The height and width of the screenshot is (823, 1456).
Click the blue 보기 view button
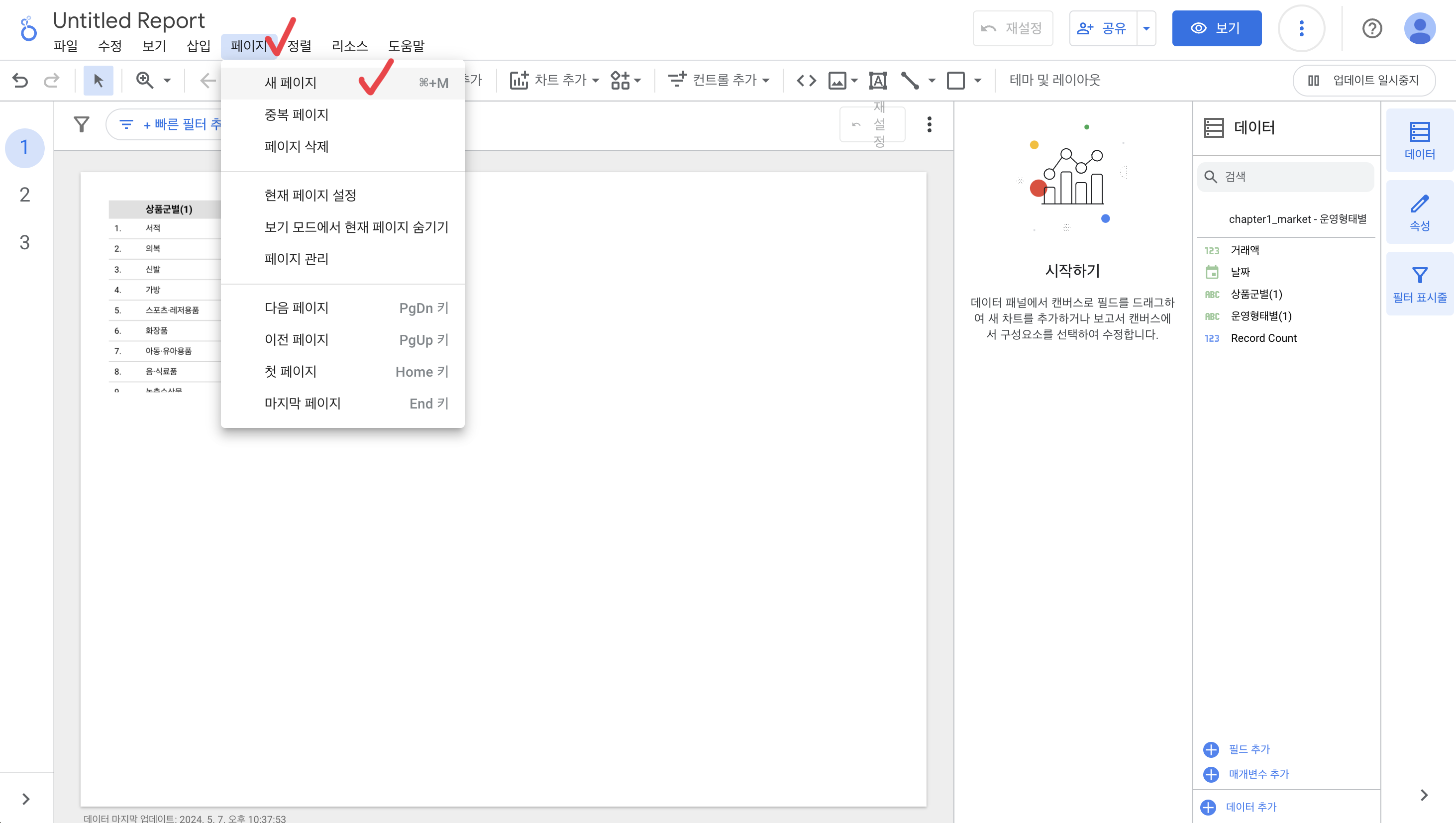(x=1216, y=28)
